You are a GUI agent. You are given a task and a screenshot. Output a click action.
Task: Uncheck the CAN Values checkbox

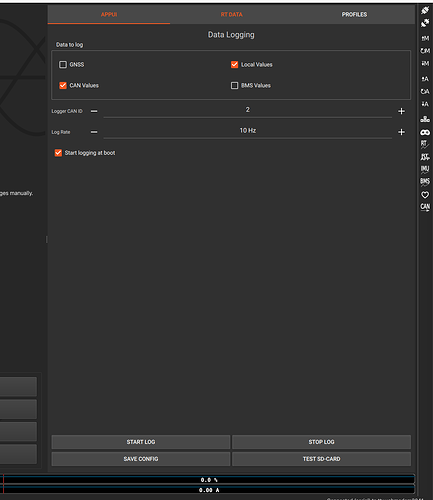point(63,85)
